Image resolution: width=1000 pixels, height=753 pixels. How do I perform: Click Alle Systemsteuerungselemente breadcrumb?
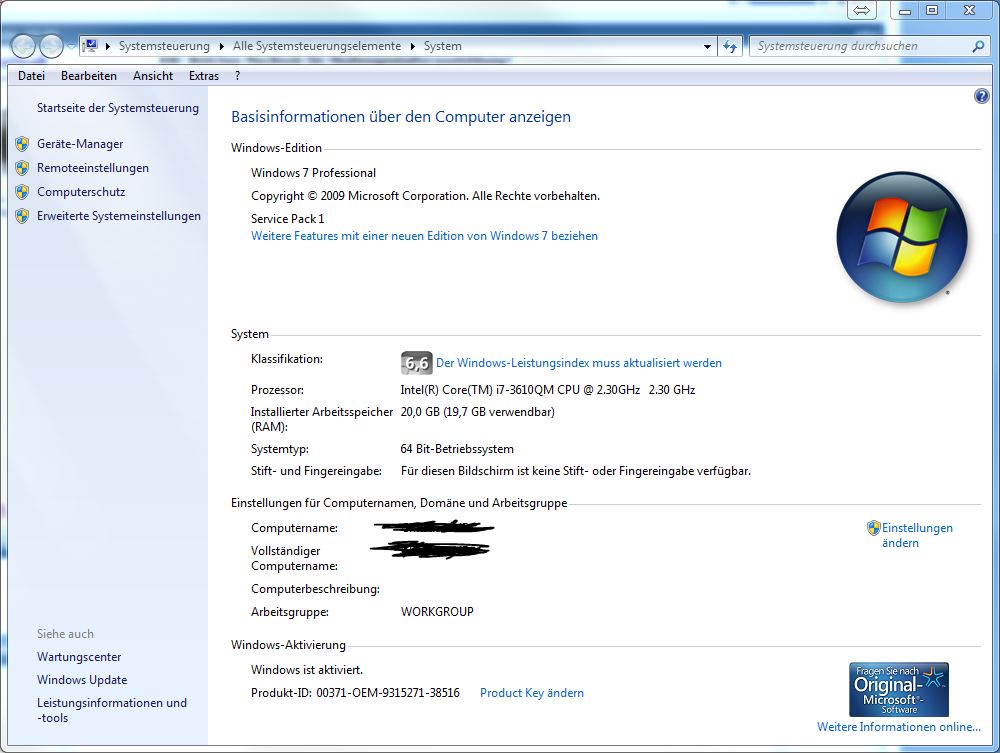(317, 46)
